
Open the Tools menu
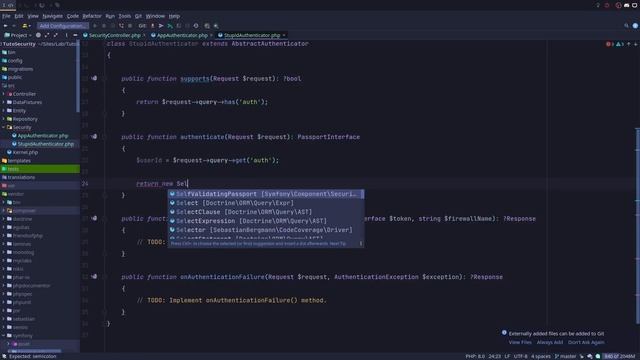124,16
